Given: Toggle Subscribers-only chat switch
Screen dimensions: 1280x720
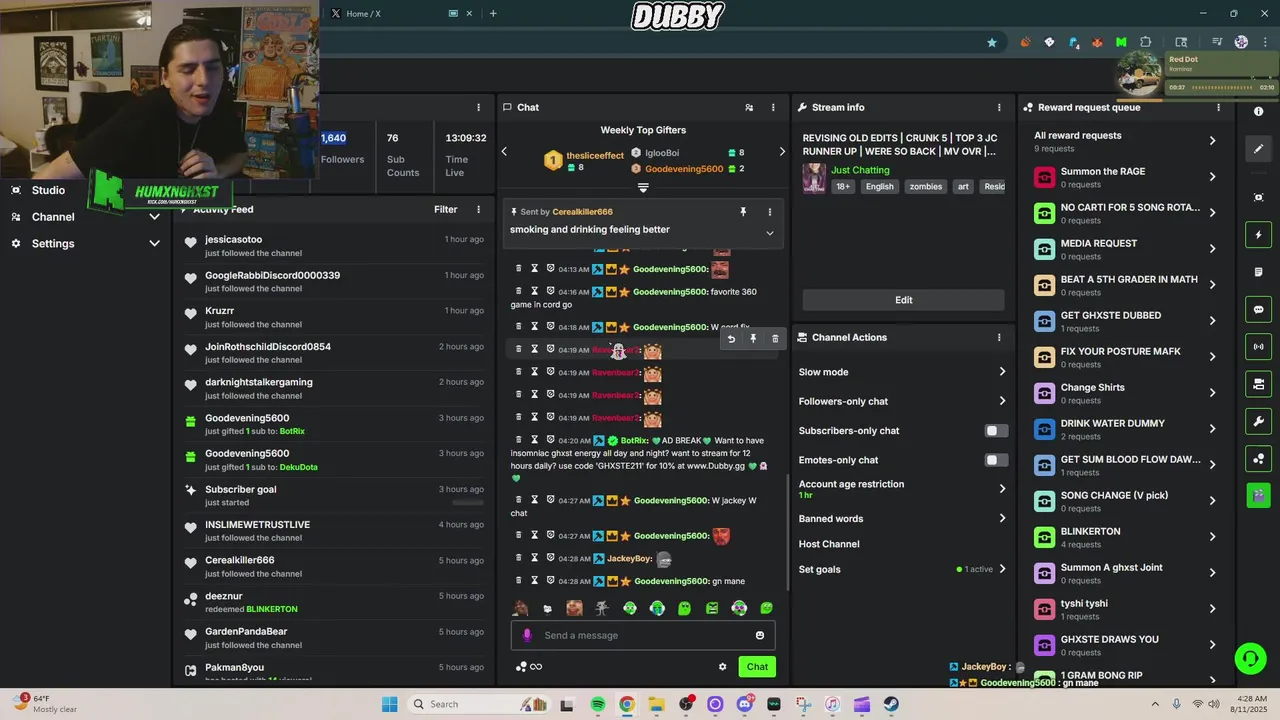Looking at the screenshot, I should [x=996, y=431].
